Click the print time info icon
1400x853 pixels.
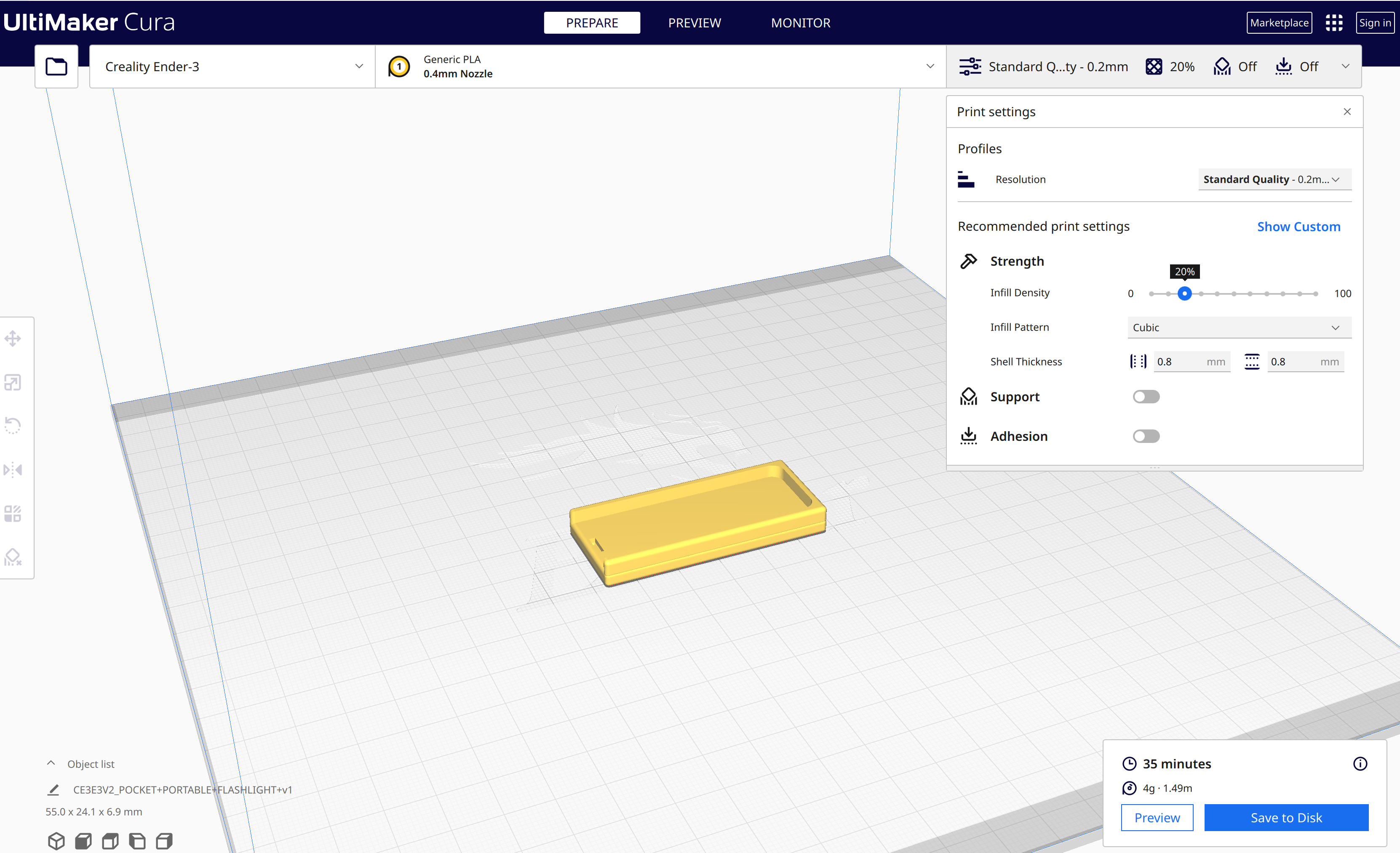1360,764
